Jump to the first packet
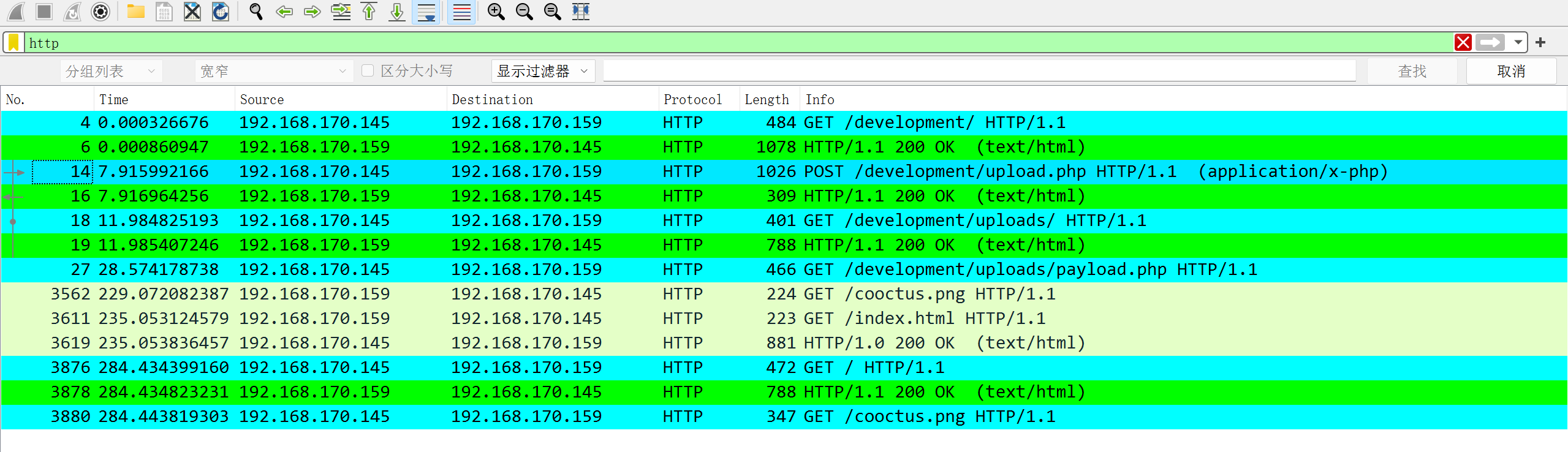Viewport: 1568px width, 452px height. pyautogui.click(x=369, y=11)
